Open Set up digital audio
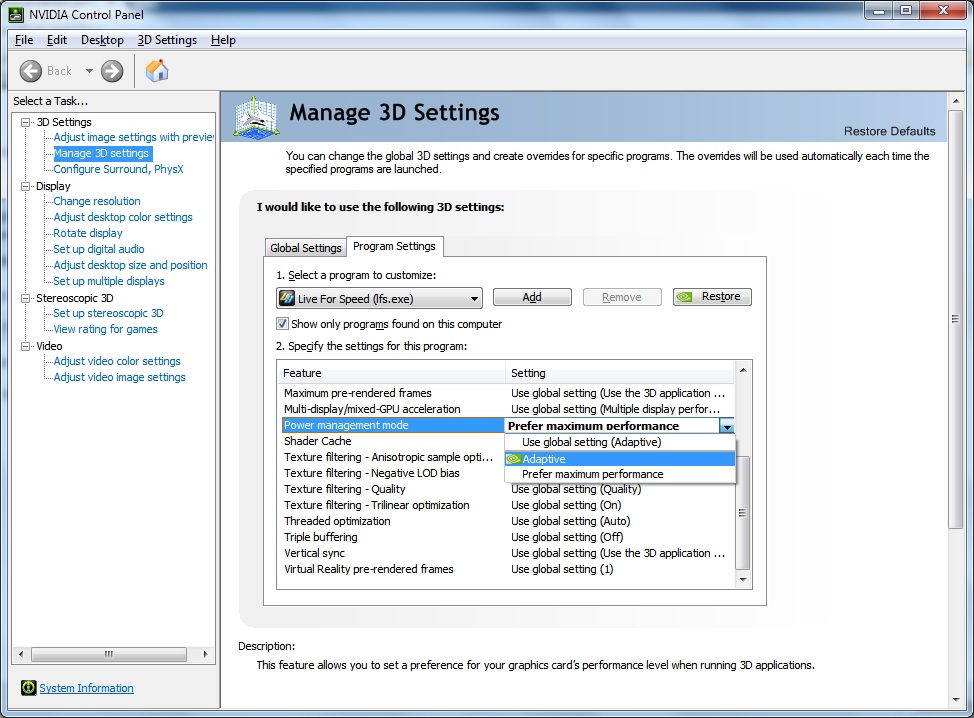The height and width of the screenshot is (718, 974). (99, 249)
